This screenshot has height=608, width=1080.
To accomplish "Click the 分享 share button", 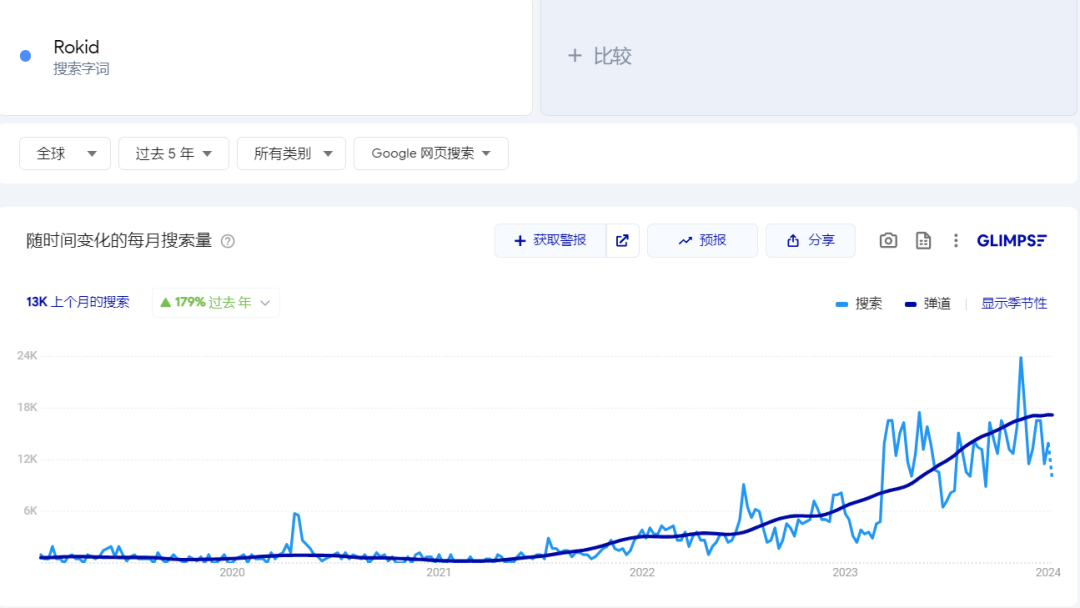I will [x=810, y=240].
